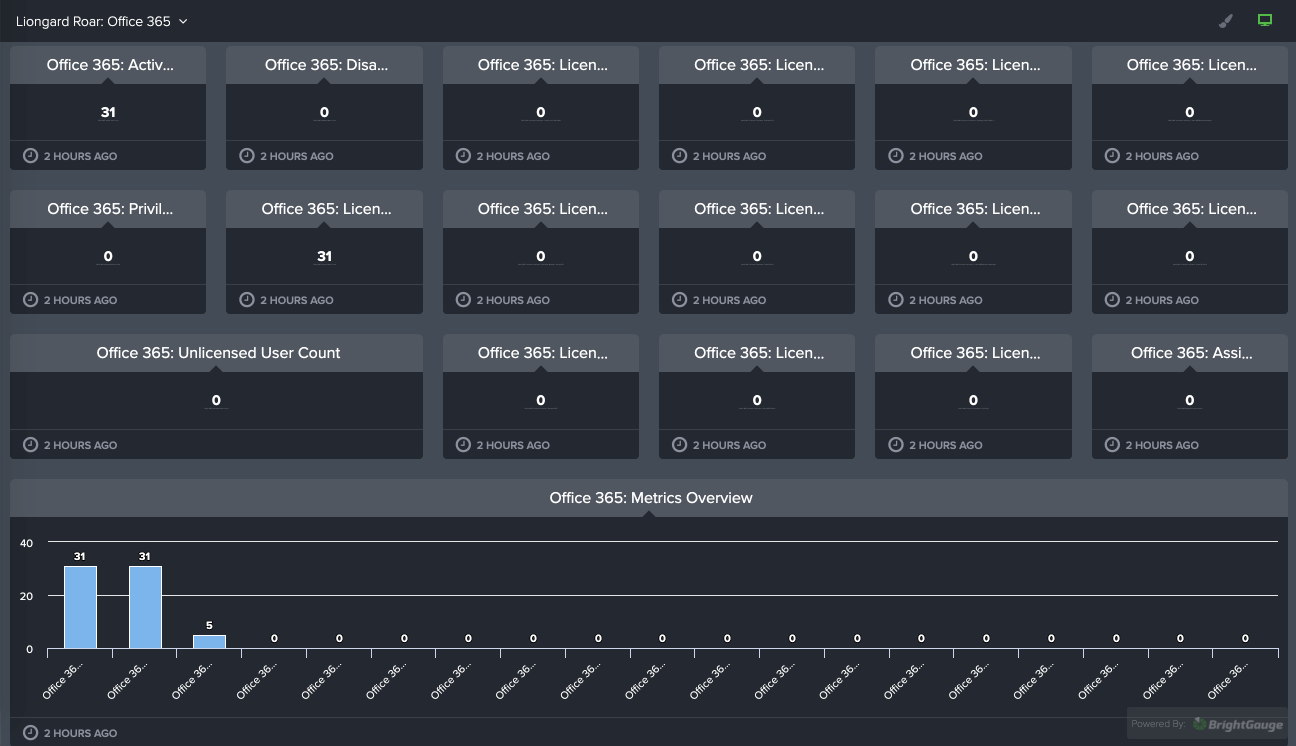Select the chart bar labeled 5
Viewport: 1296px width, 746px height.
pyautogui.click(x=209, y=642)
